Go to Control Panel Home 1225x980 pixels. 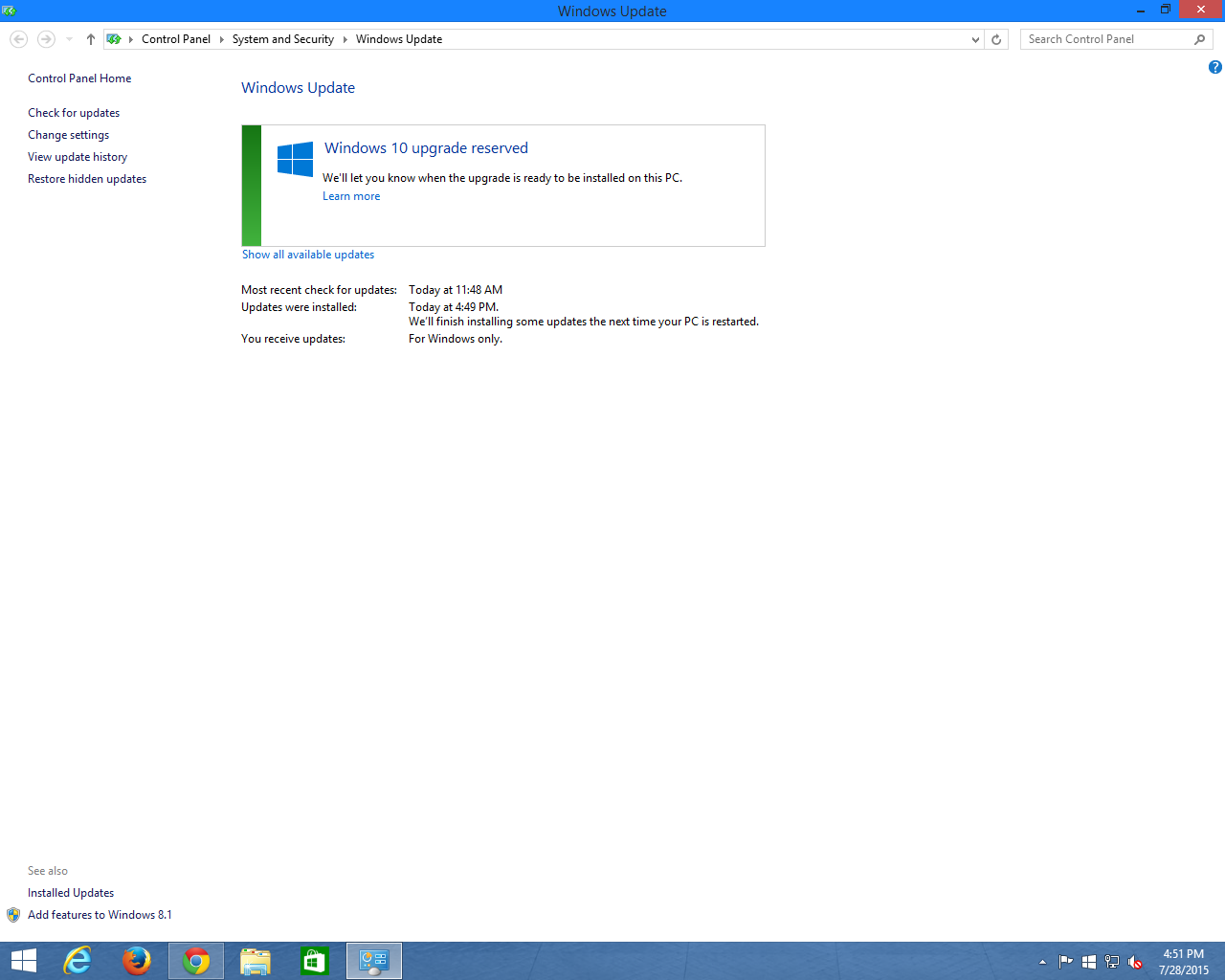[x=79, y=78]
